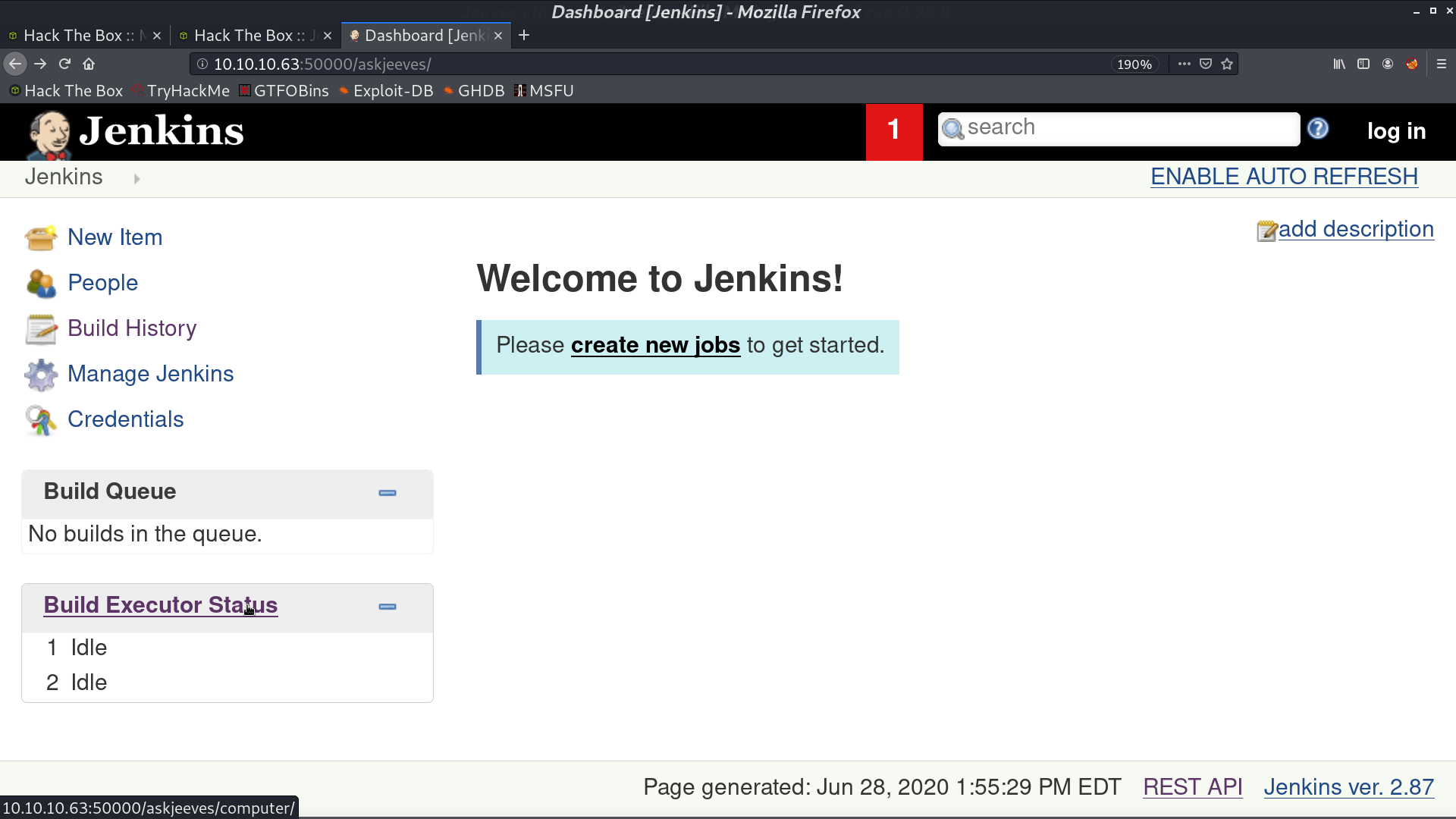Viewport: 1456px width, 819px height.
Task: Open New Item via its box icon
Action: click(x=40, y=237)
